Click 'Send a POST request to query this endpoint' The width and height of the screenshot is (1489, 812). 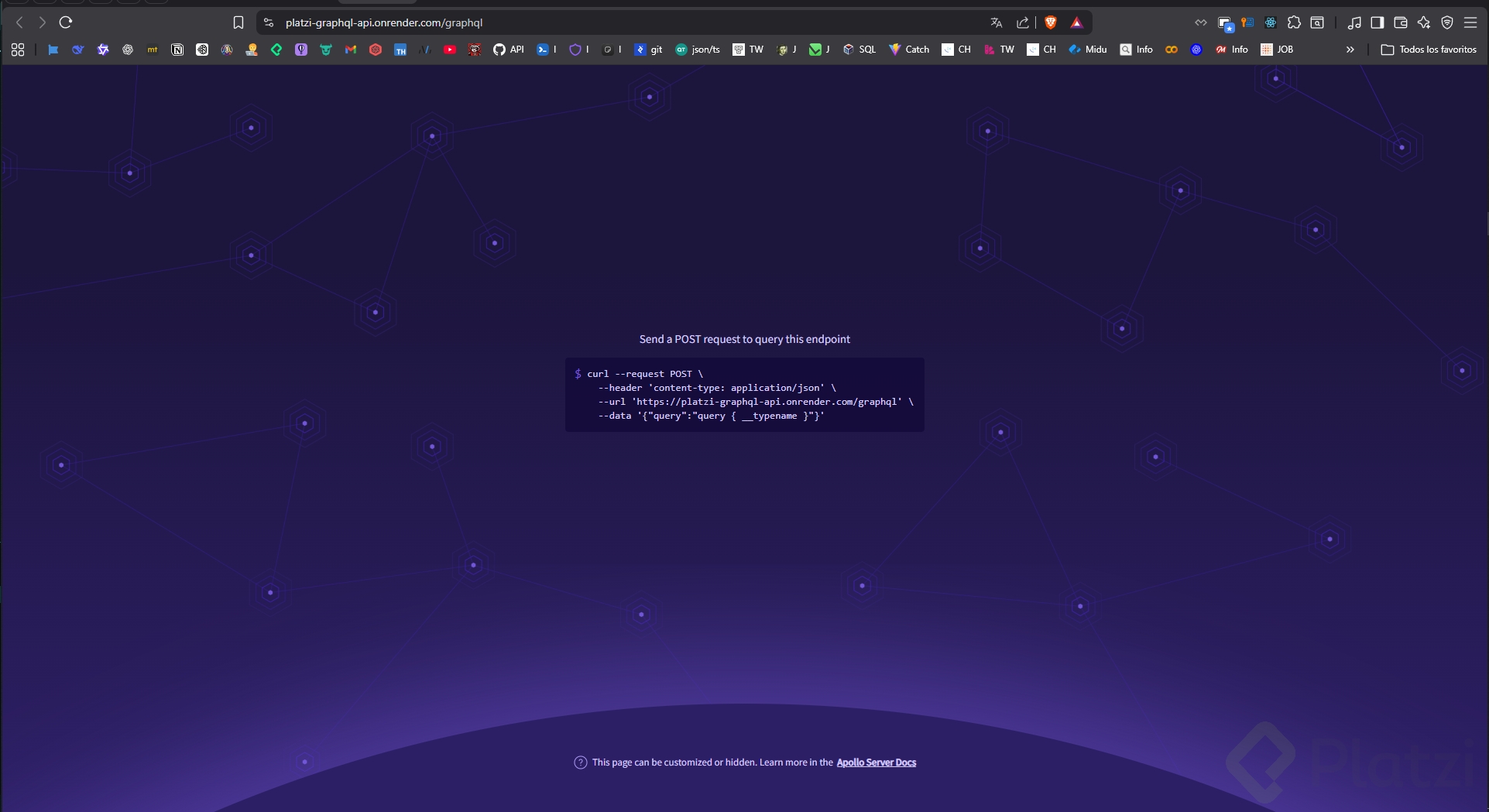[745, 339]
